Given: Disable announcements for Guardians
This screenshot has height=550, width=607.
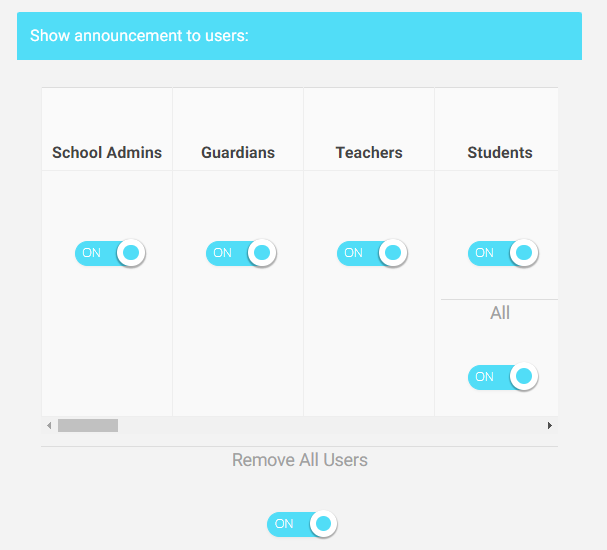Looking at the screenshot, I should (x=241, y=253).
